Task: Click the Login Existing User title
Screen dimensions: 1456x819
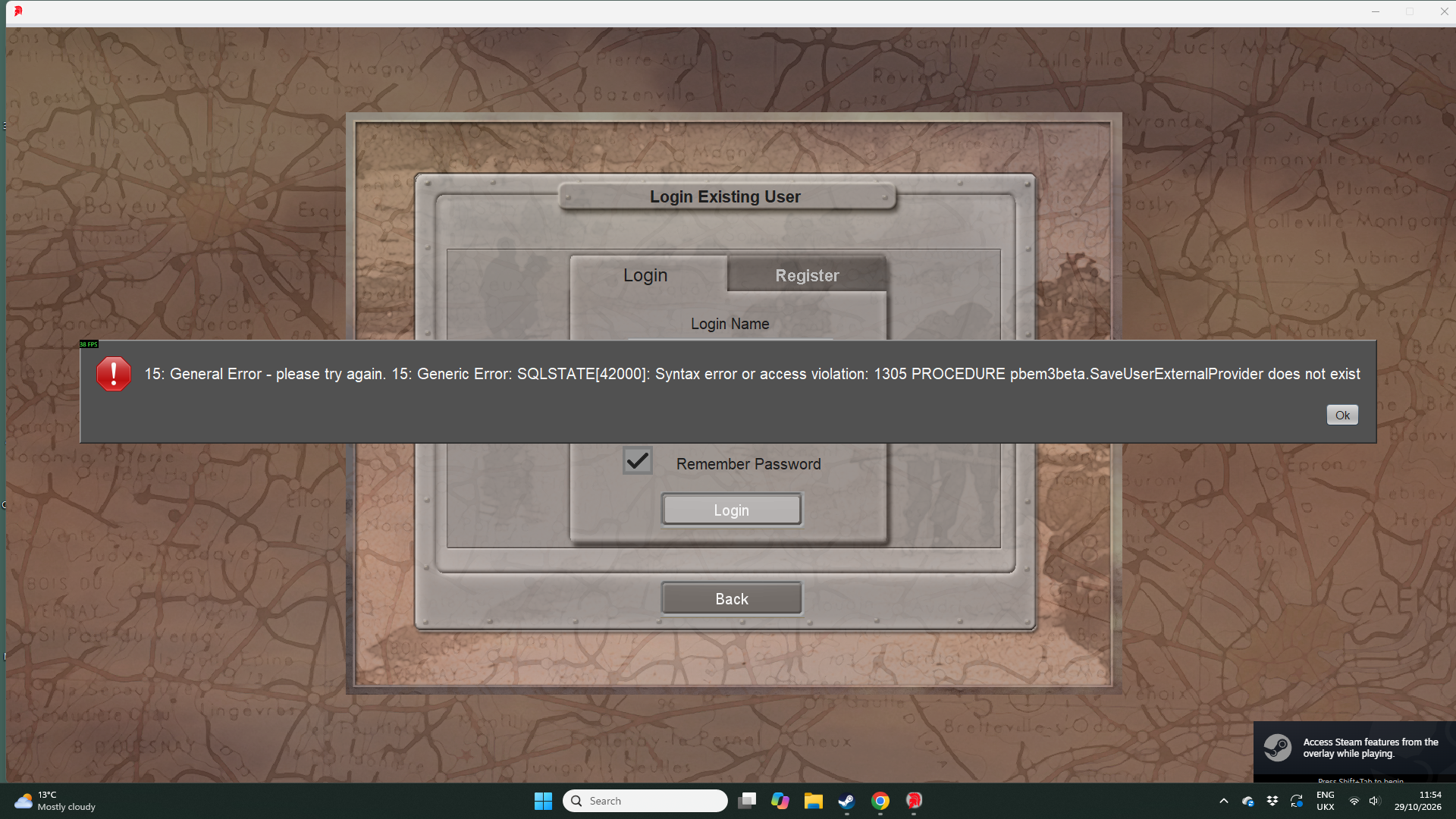Action: (x=725, y=196)
